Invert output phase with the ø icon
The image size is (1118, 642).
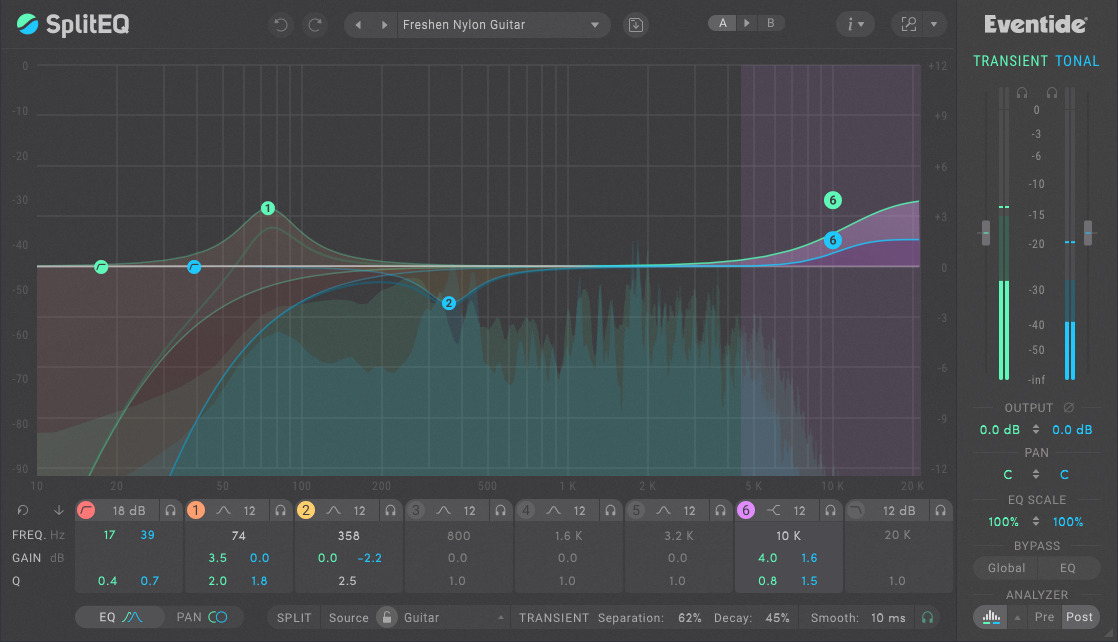click(1068, 407)
